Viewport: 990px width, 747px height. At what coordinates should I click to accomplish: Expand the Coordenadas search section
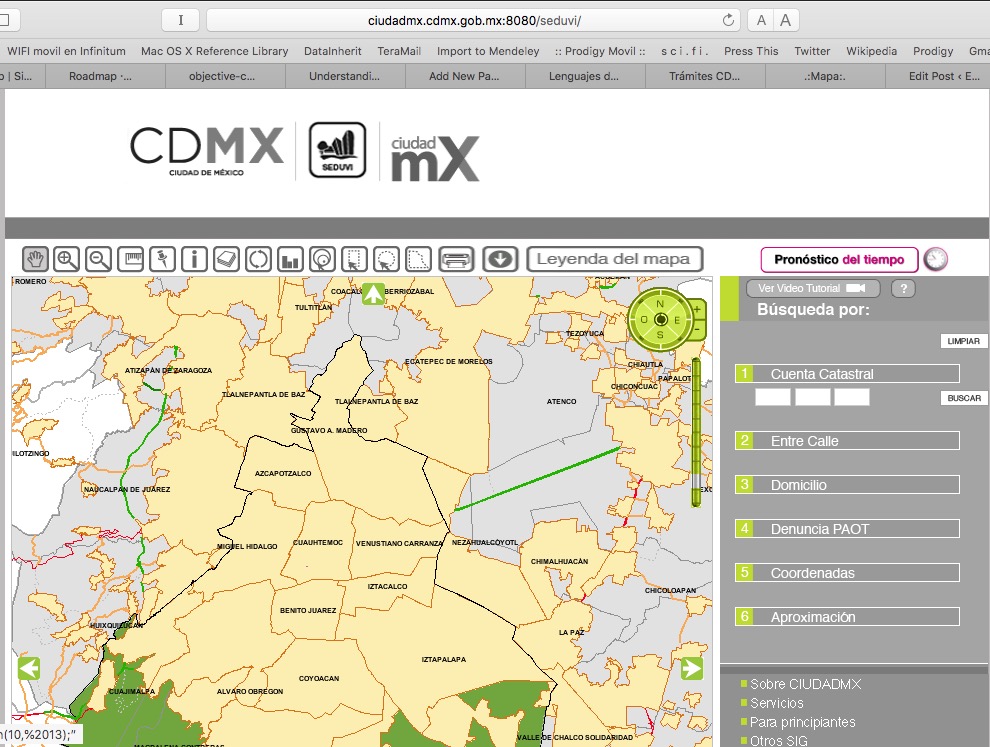[x=848, y=573]
